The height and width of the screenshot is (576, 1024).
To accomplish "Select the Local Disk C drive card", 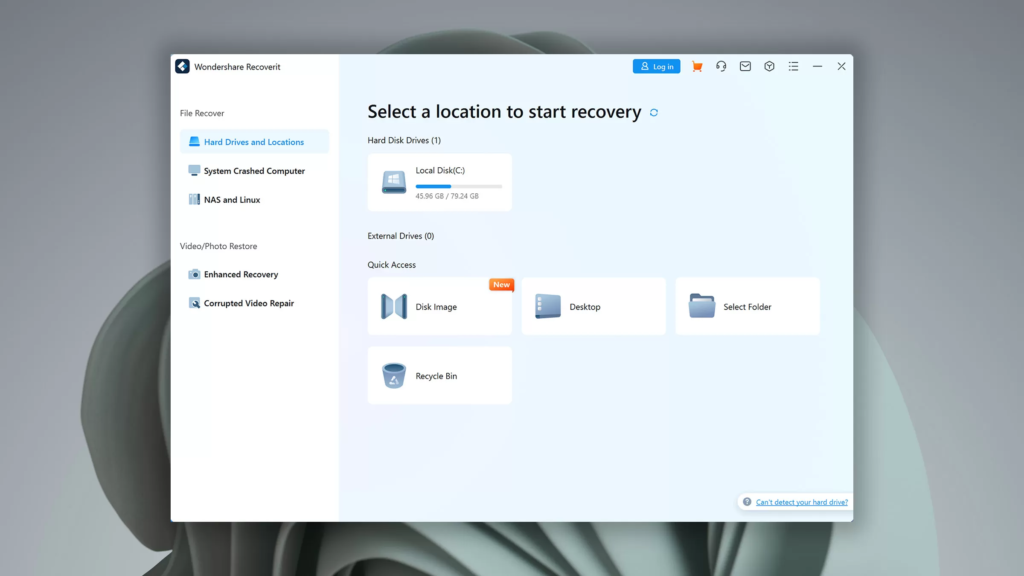I will 440,182.
